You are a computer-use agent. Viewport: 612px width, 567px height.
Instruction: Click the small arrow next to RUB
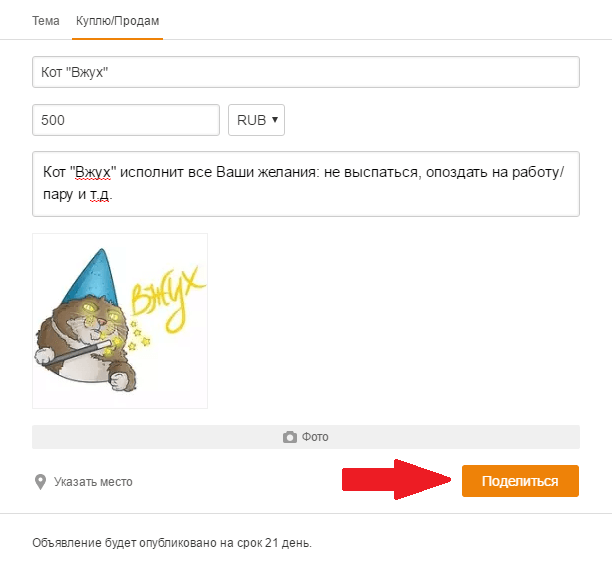[276, 120]
